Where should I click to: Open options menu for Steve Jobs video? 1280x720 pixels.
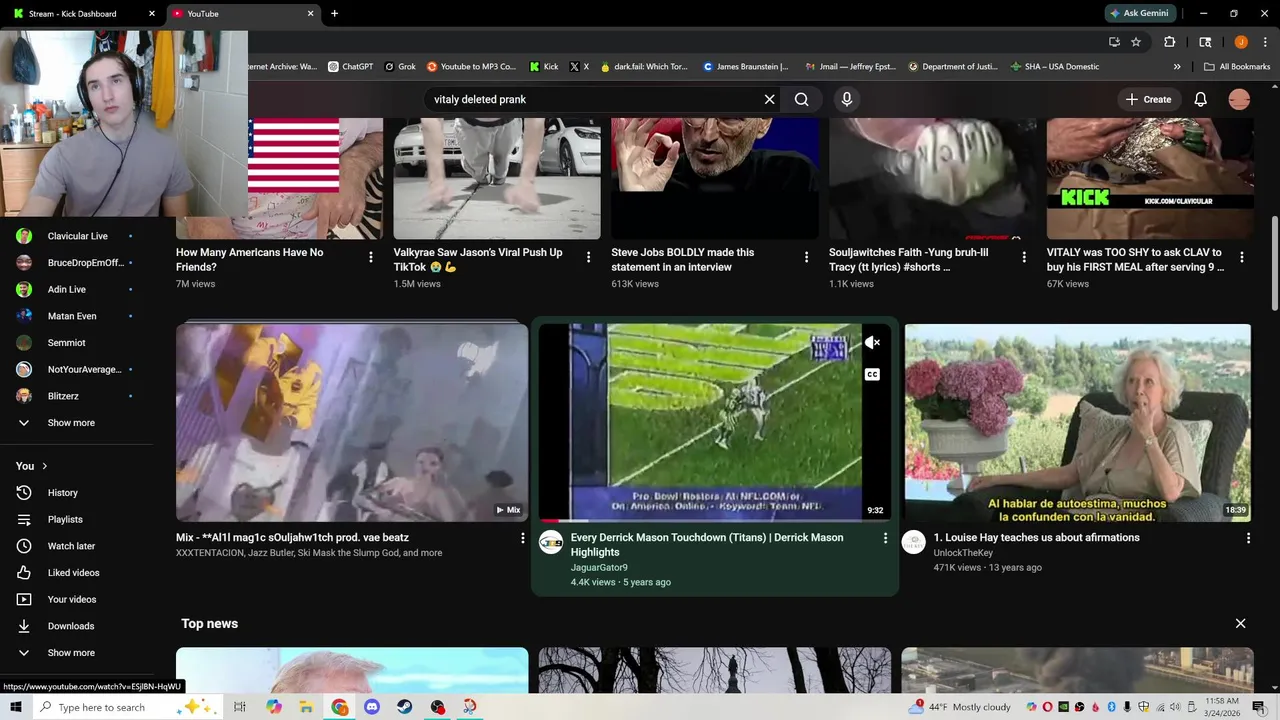click(806, 257)
